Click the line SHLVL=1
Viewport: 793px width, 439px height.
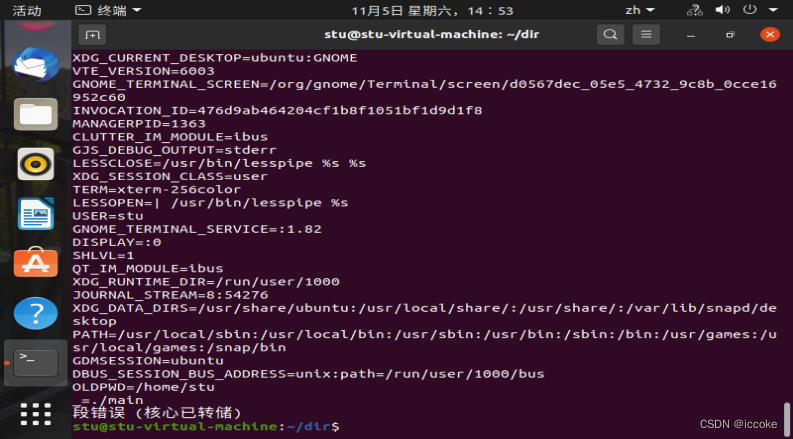coord(103,255)
